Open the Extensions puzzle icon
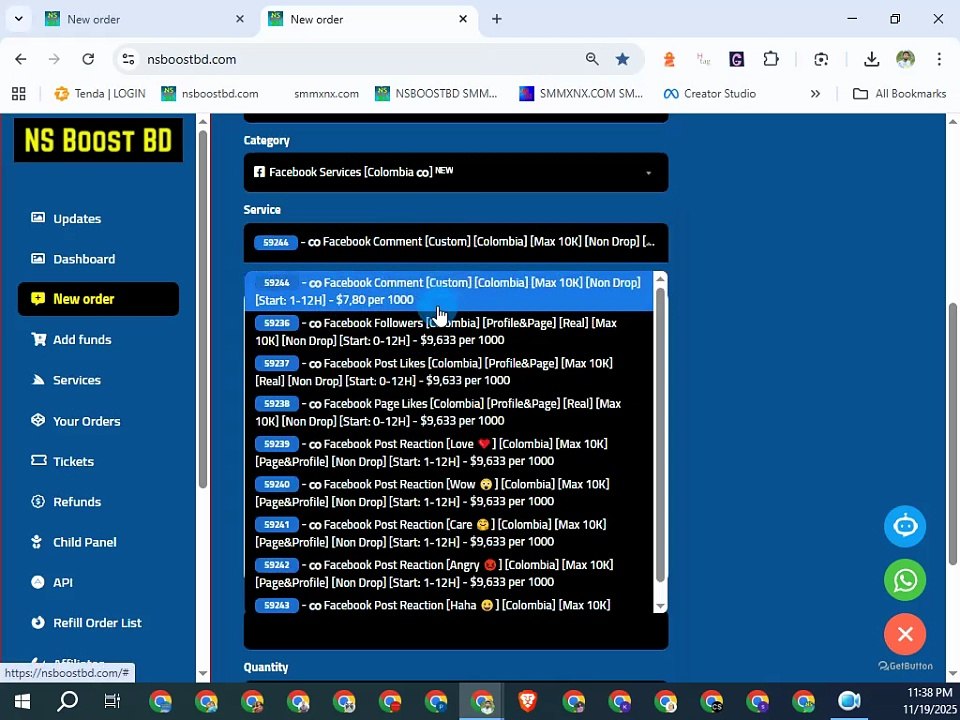Viewport: 960px width, 720px height. pos(771,59)
